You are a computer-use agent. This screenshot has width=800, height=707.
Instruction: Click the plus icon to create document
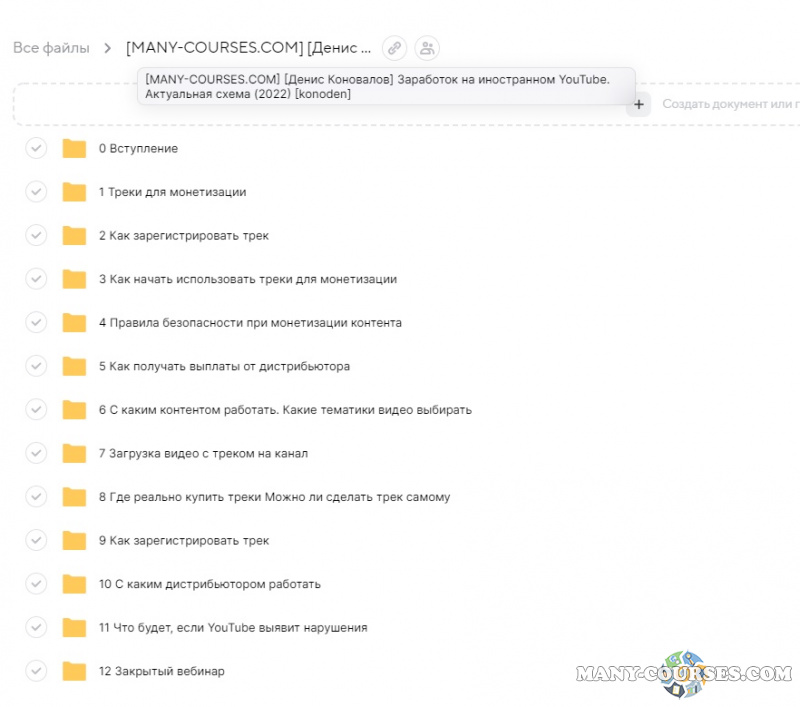pyautogui.click(x=639, y=104)
